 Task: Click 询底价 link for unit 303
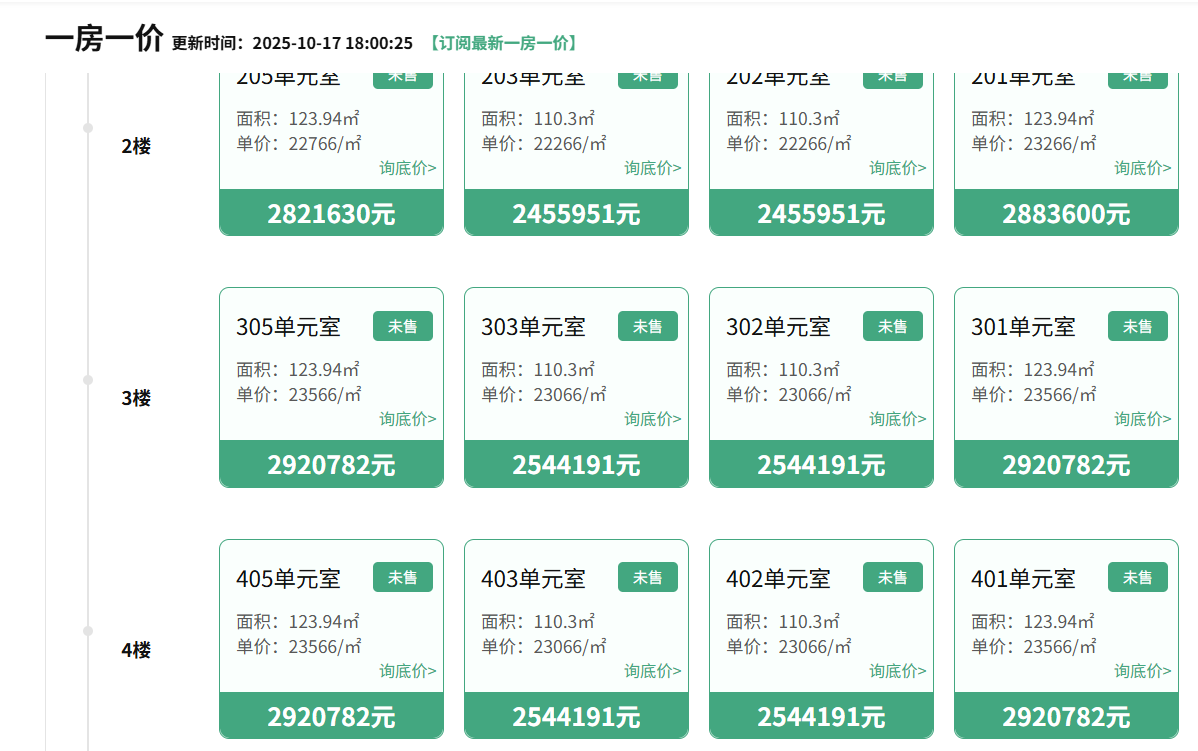(653, 419)
